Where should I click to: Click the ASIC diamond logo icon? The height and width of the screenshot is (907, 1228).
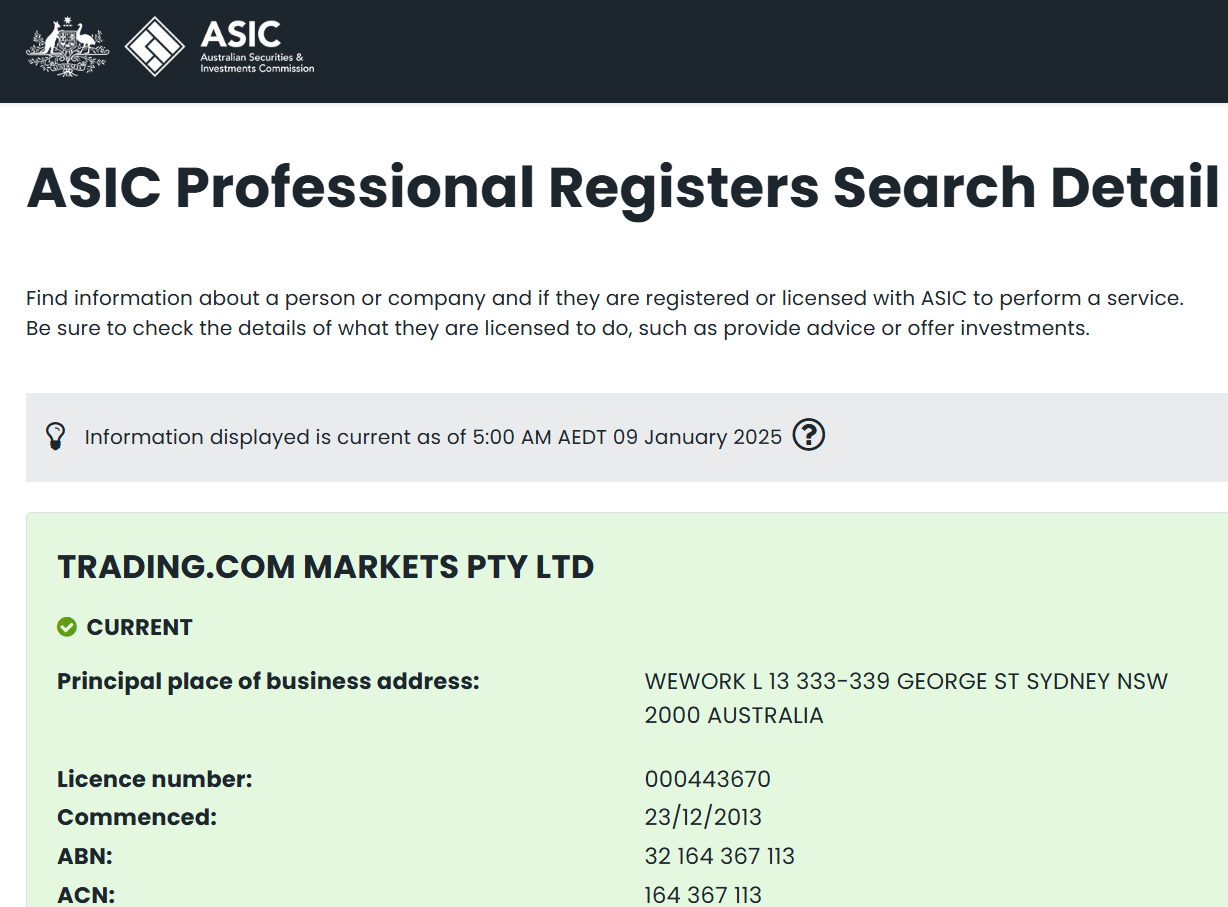tap(155, 47)
